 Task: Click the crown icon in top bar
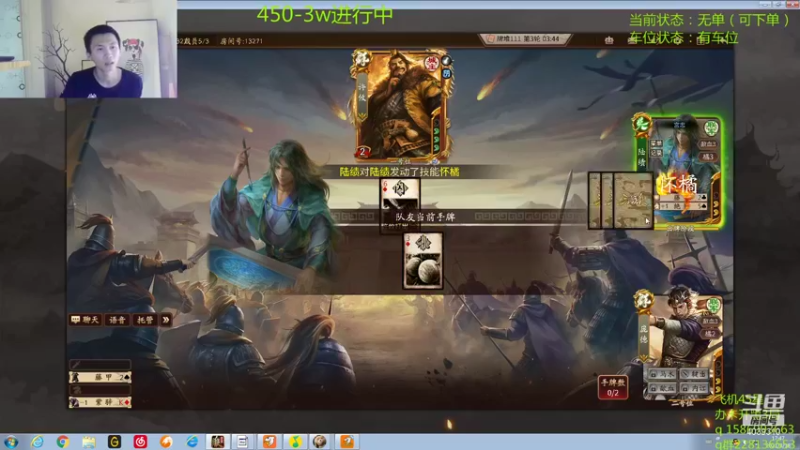tap(609, 40)
